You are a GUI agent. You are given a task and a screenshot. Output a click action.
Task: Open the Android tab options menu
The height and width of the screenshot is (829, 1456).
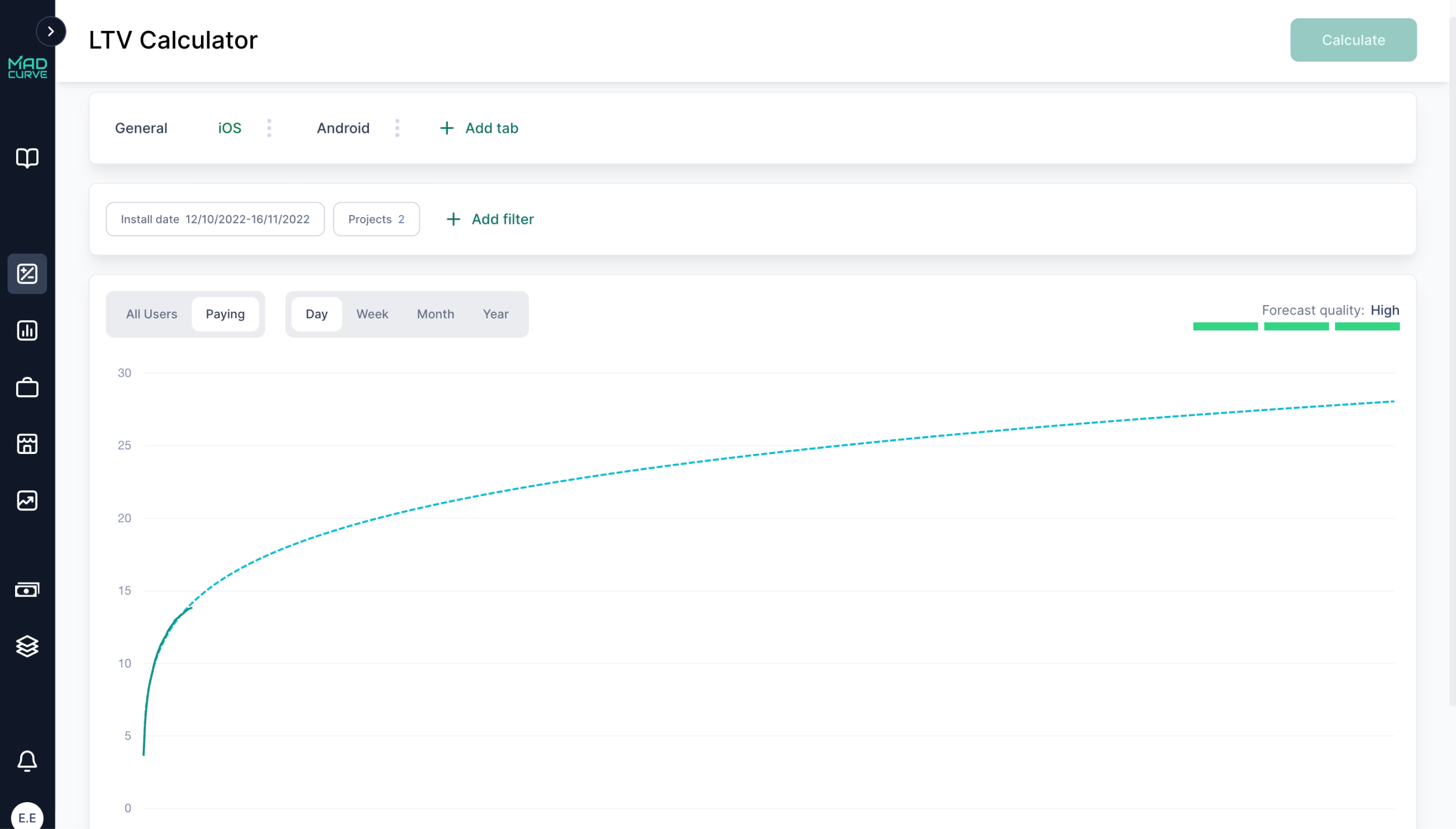[397, 128]
